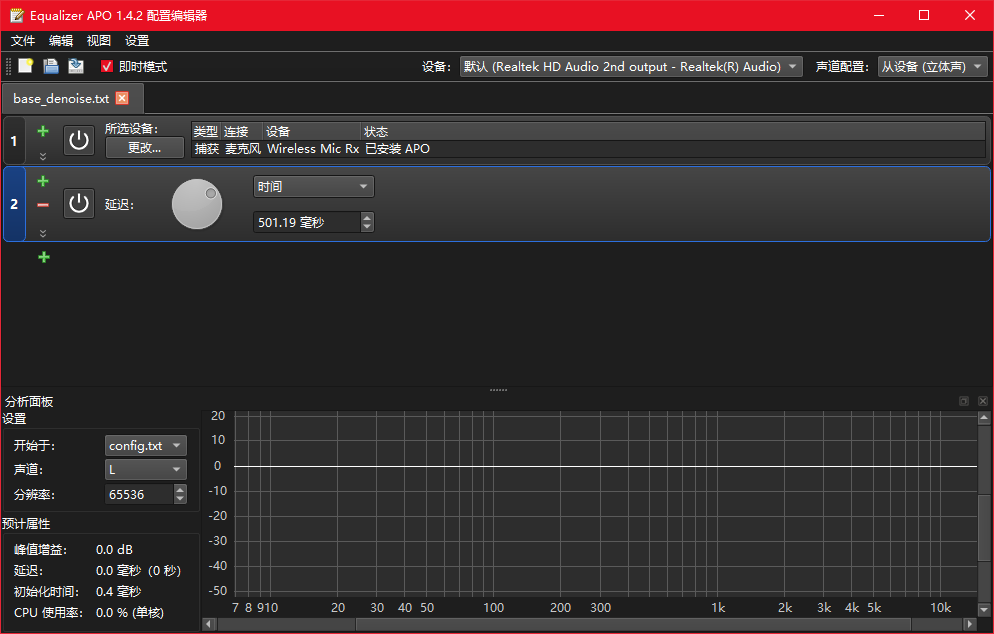Click graph vertical scrollbar up arrow
Viewport: 994px width, 634px height.
click(x=984, y=417)
